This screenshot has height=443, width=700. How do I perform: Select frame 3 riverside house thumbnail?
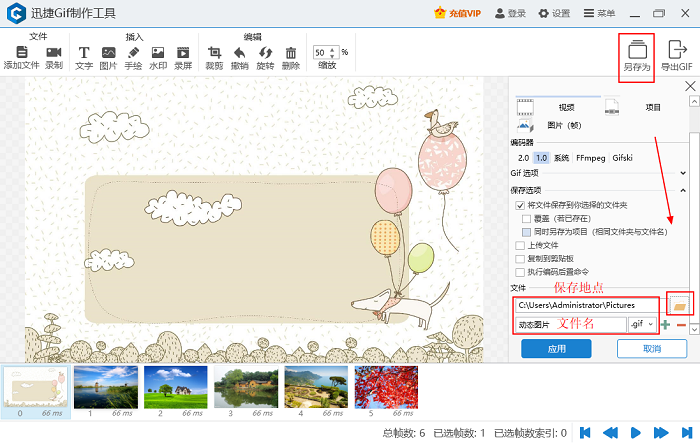point(246,387)
